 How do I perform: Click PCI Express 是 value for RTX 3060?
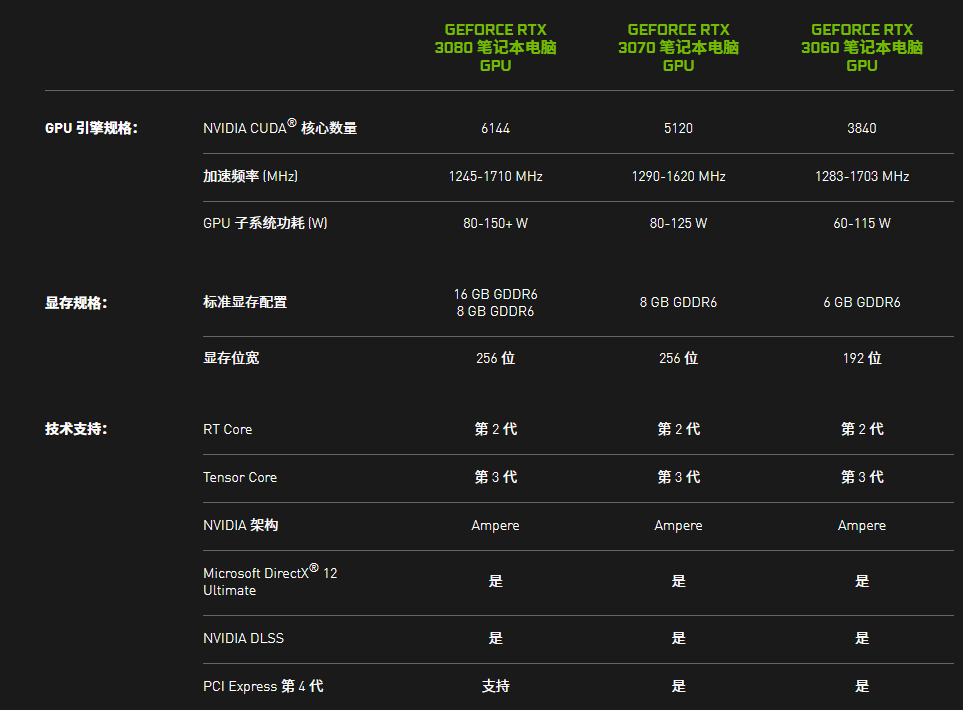pyautogui.click(x=862, y=686)
